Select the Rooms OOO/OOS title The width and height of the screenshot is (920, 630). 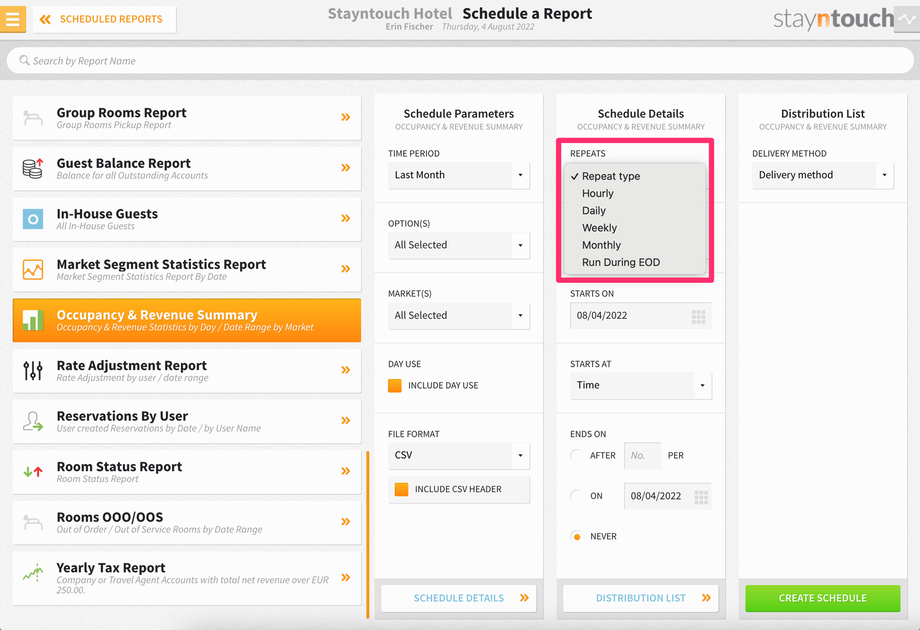click(x=110, y=517)
